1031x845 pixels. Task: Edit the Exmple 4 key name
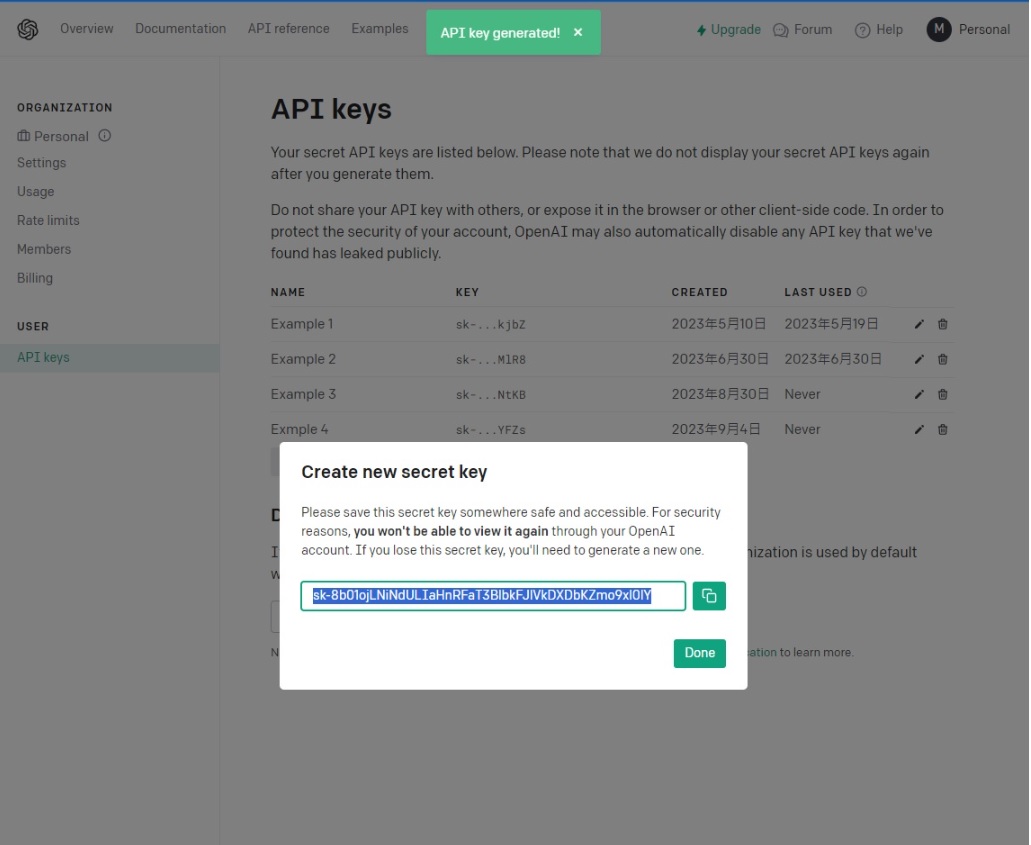click(x=919, y=429)
